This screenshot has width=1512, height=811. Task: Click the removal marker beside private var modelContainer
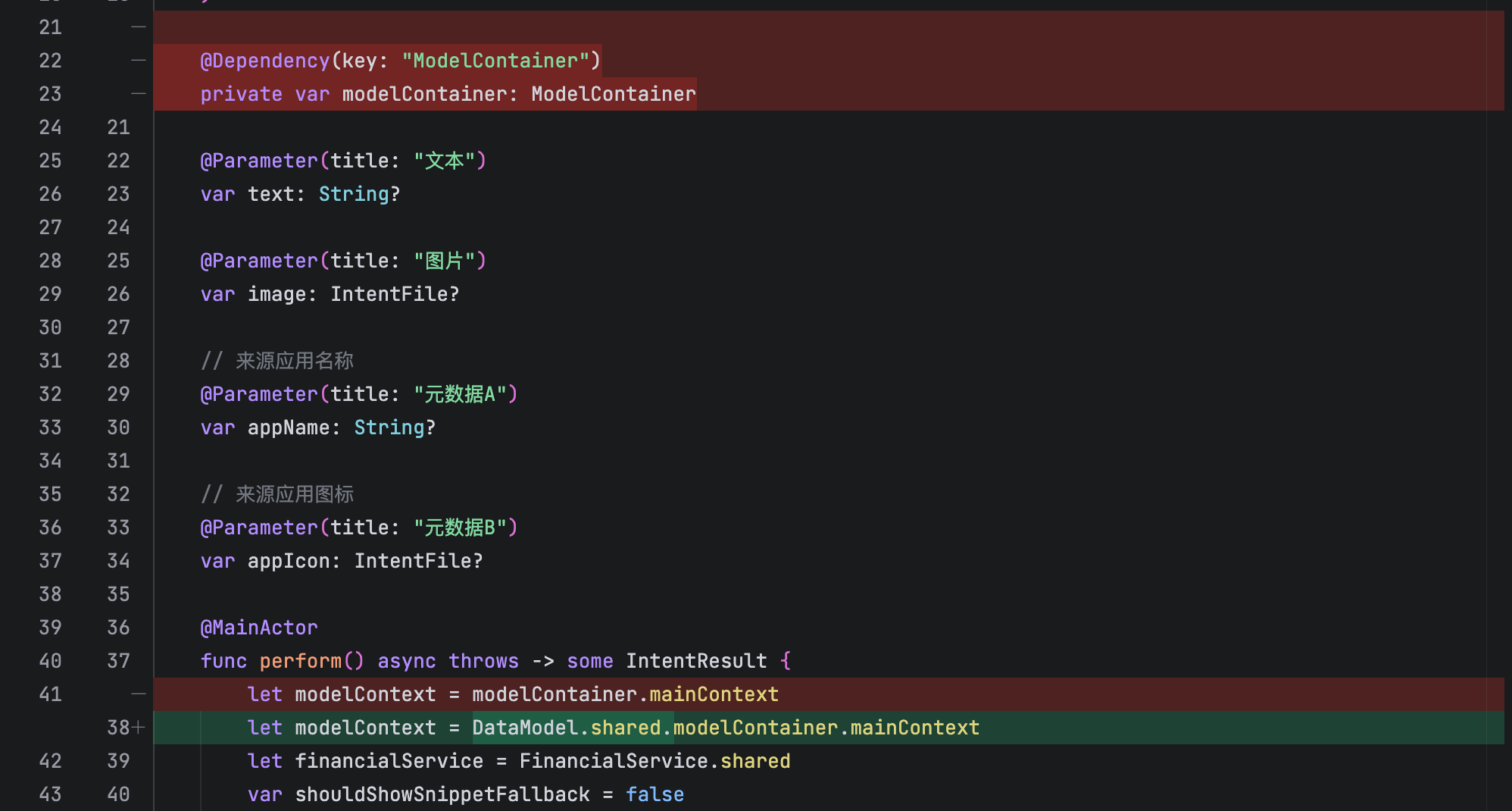click(138, 94)
